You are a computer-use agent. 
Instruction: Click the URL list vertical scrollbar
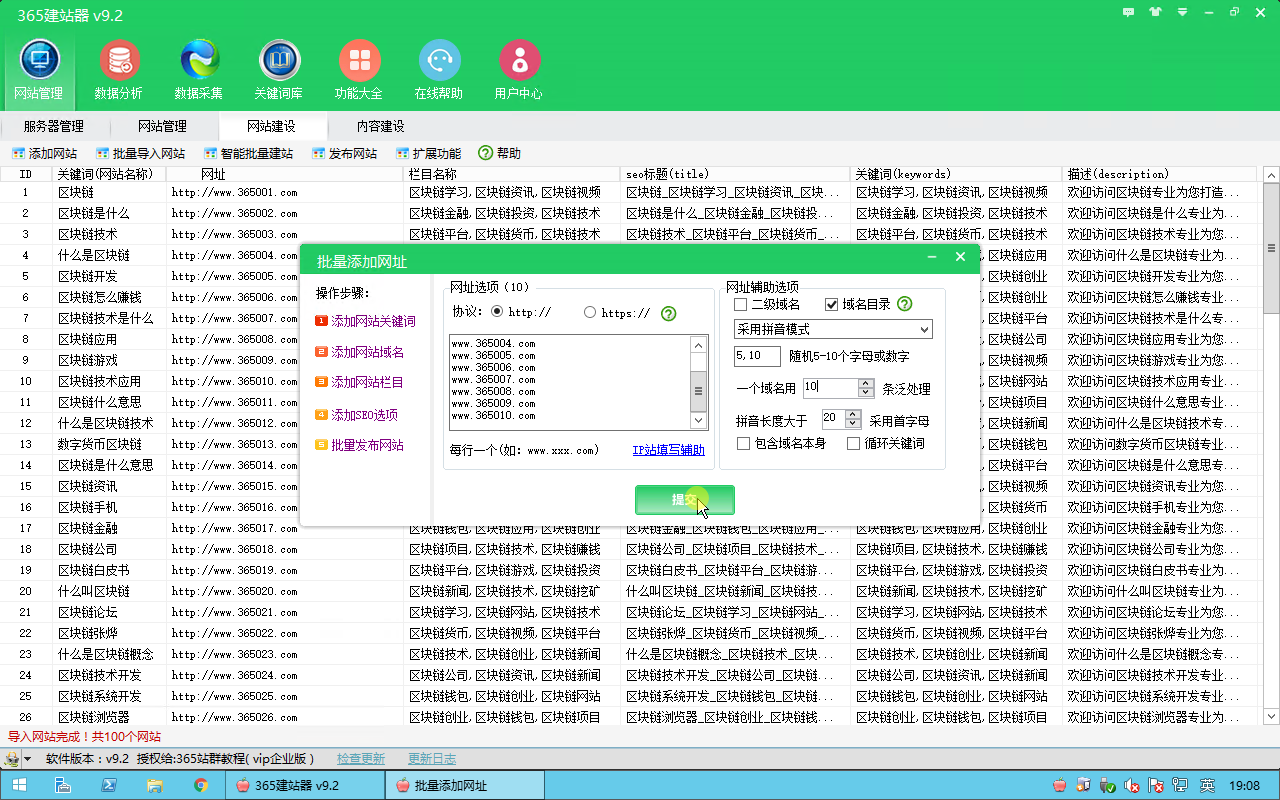click(699, 383)
